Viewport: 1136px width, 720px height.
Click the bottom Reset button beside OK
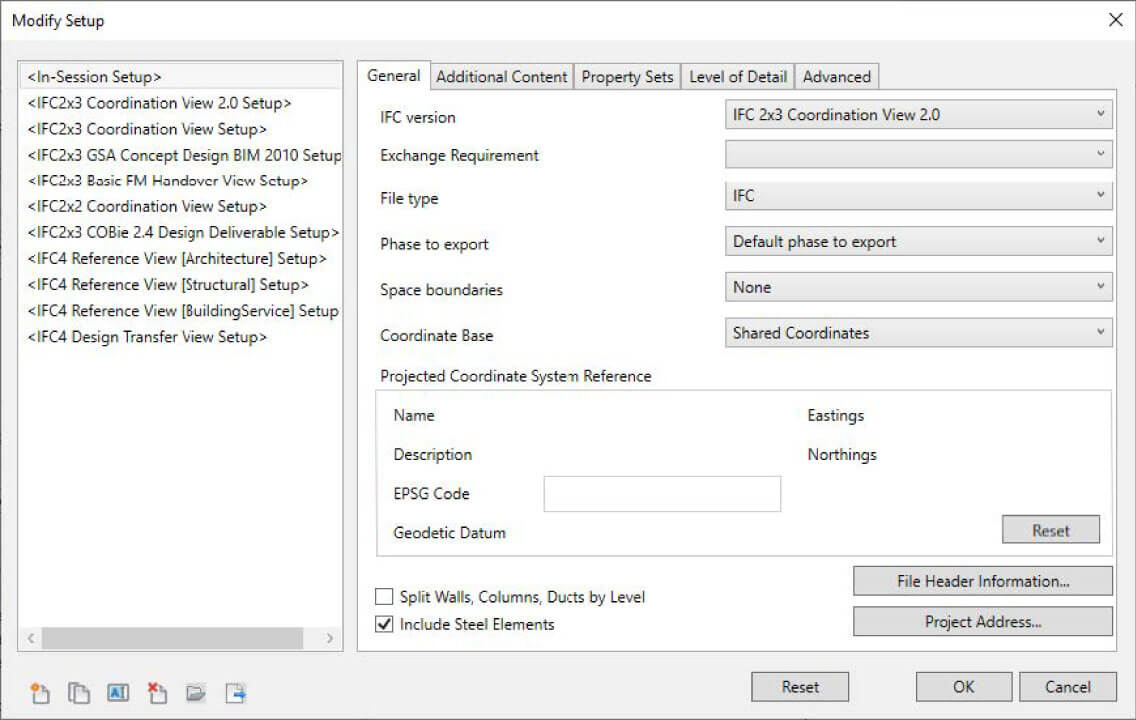pos(800,687)
